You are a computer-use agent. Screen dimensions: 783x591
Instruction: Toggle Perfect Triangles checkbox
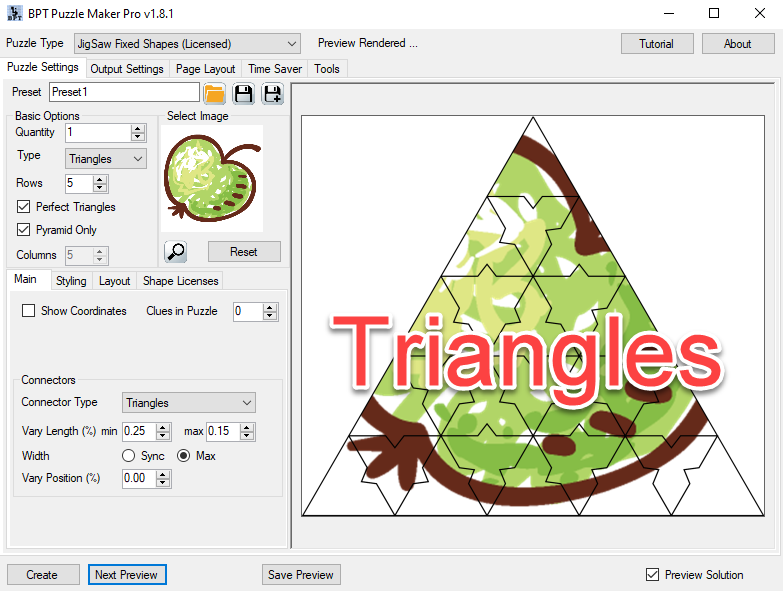coord(25,207)
